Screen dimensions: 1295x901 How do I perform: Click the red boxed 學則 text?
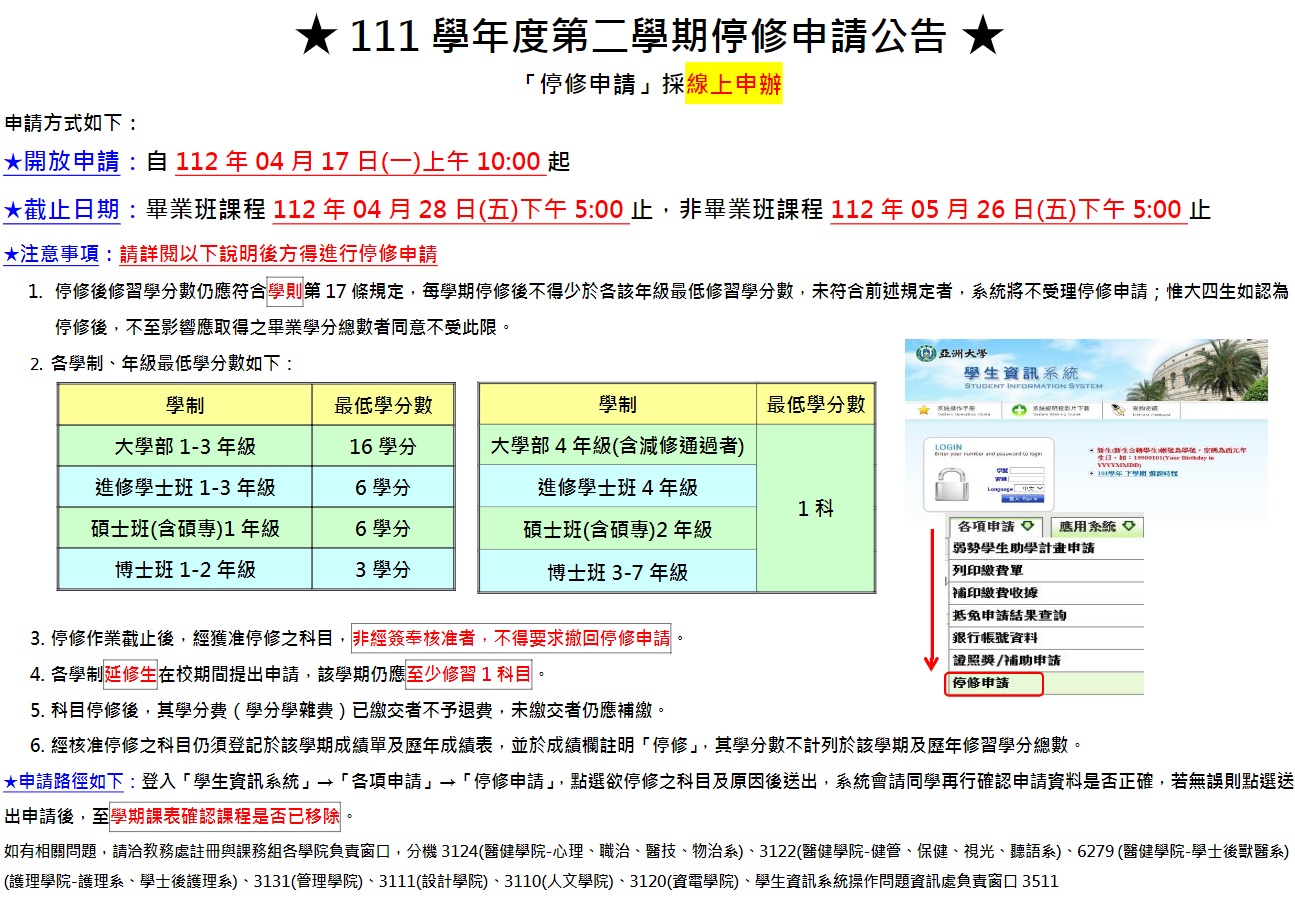(284, 291)
